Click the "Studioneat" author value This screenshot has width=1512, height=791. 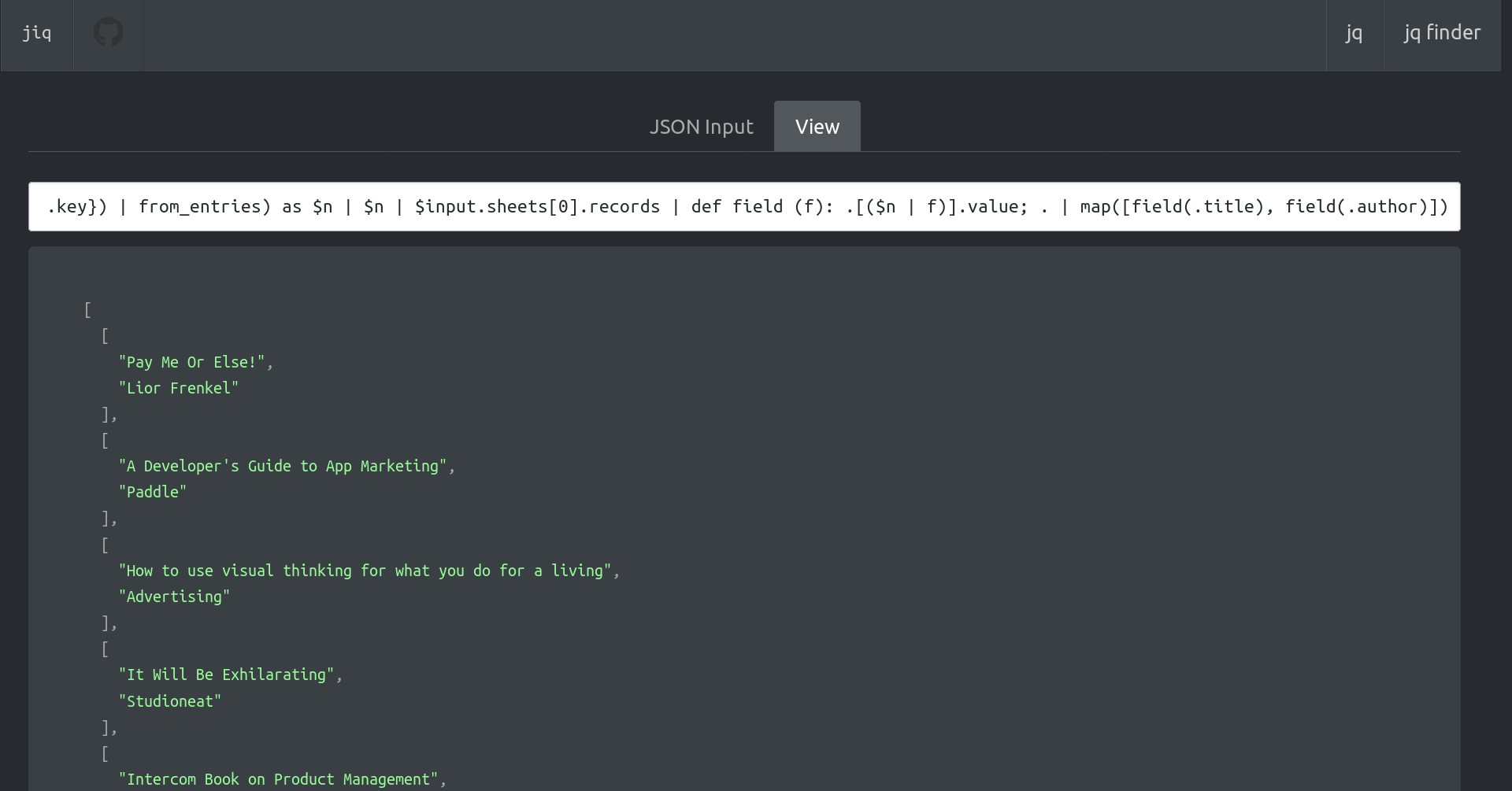click(x=170, y=701)
